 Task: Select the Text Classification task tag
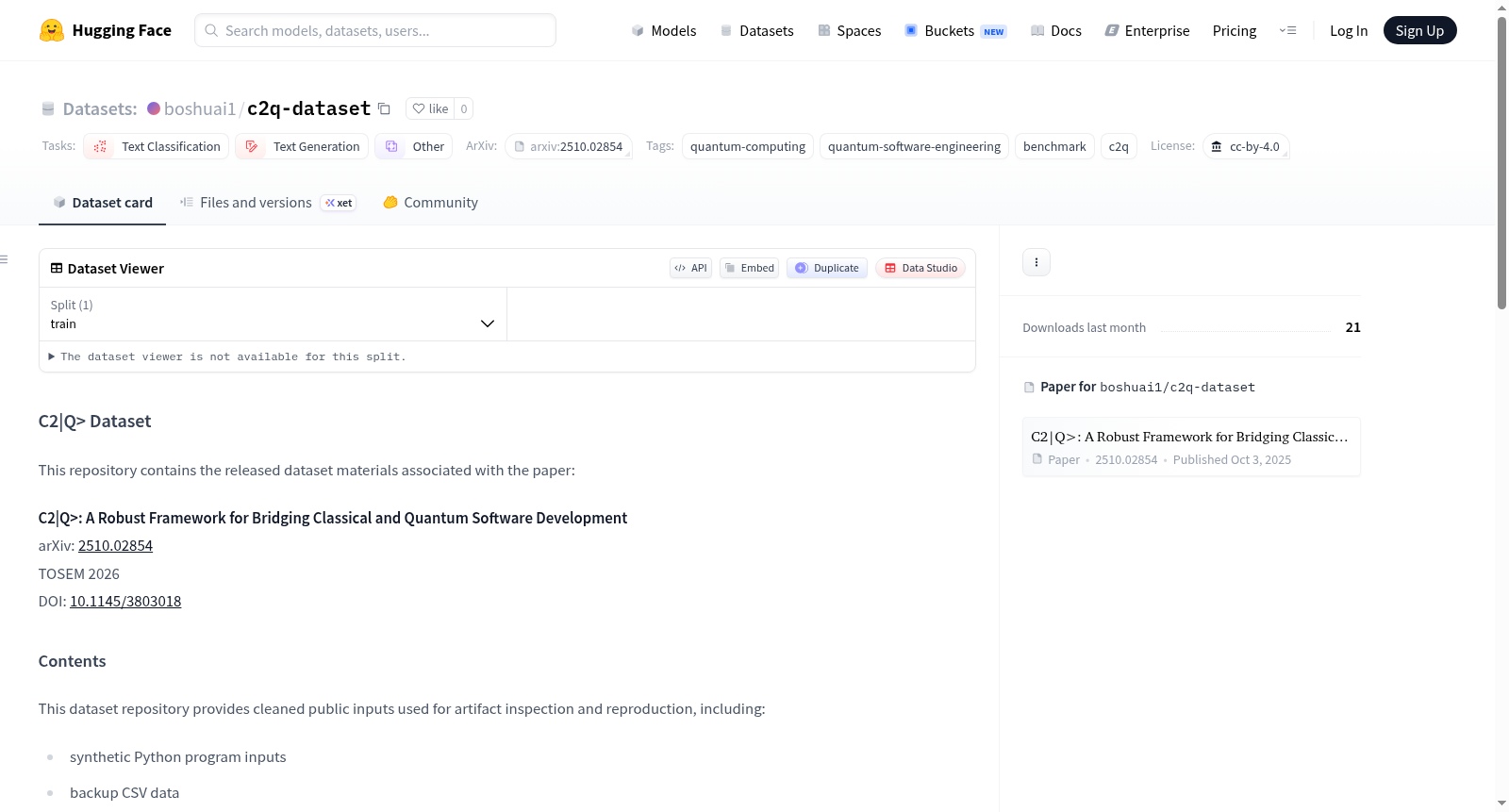pyautogui.click(x=157, y=146)
